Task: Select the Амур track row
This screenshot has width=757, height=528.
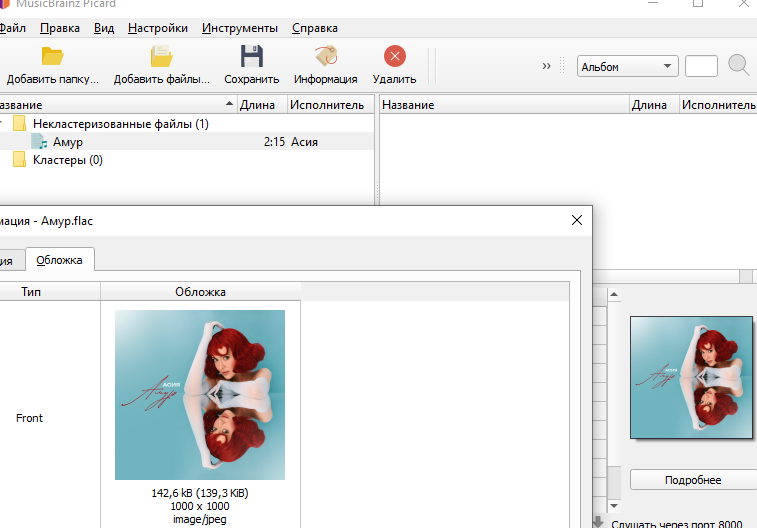Action: pos(187,141)
